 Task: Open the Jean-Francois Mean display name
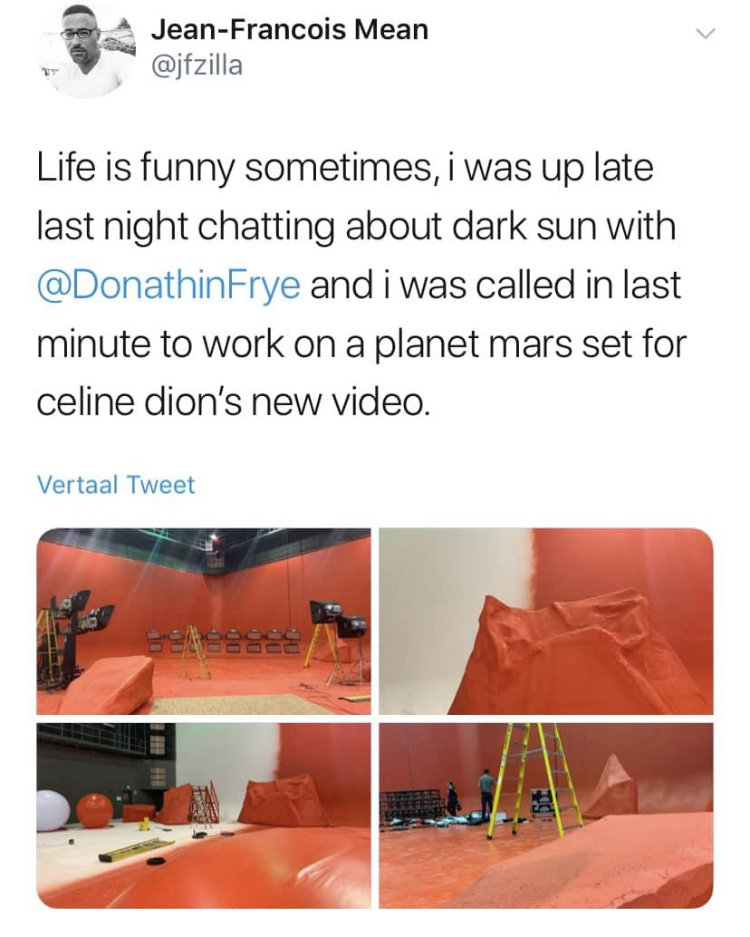click(290, 29)
